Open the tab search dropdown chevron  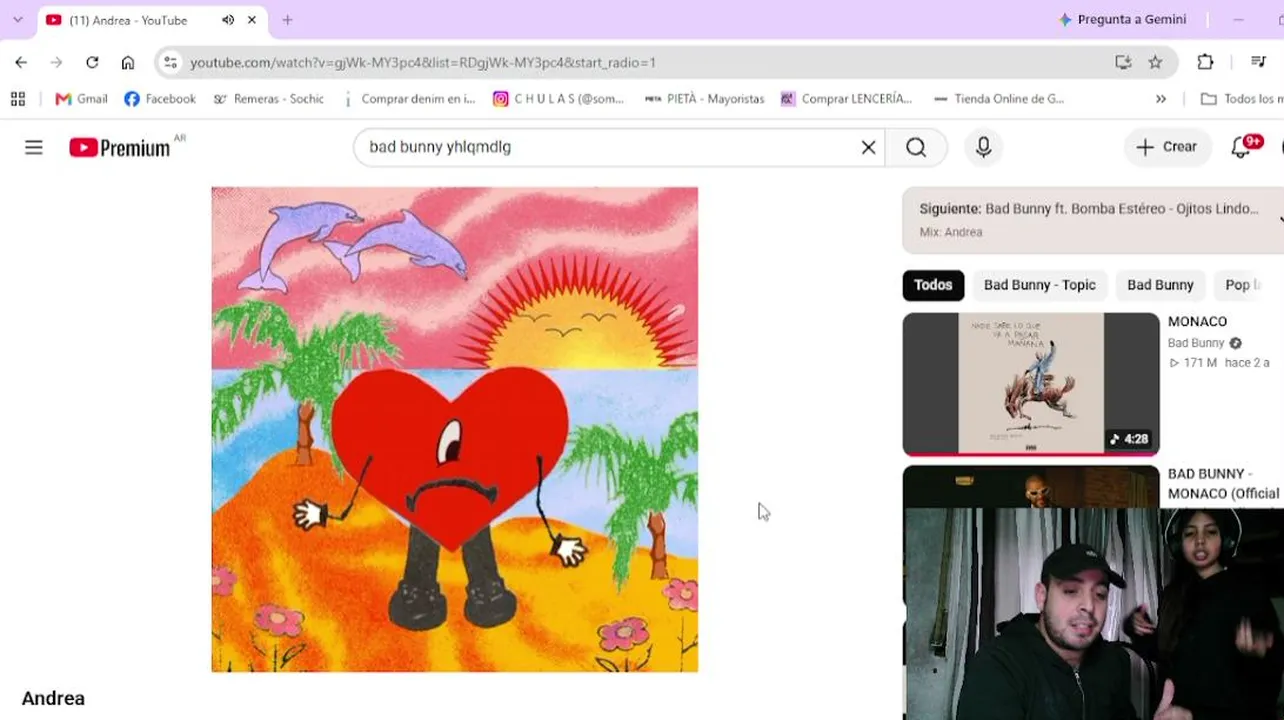(x=17, y=20)
